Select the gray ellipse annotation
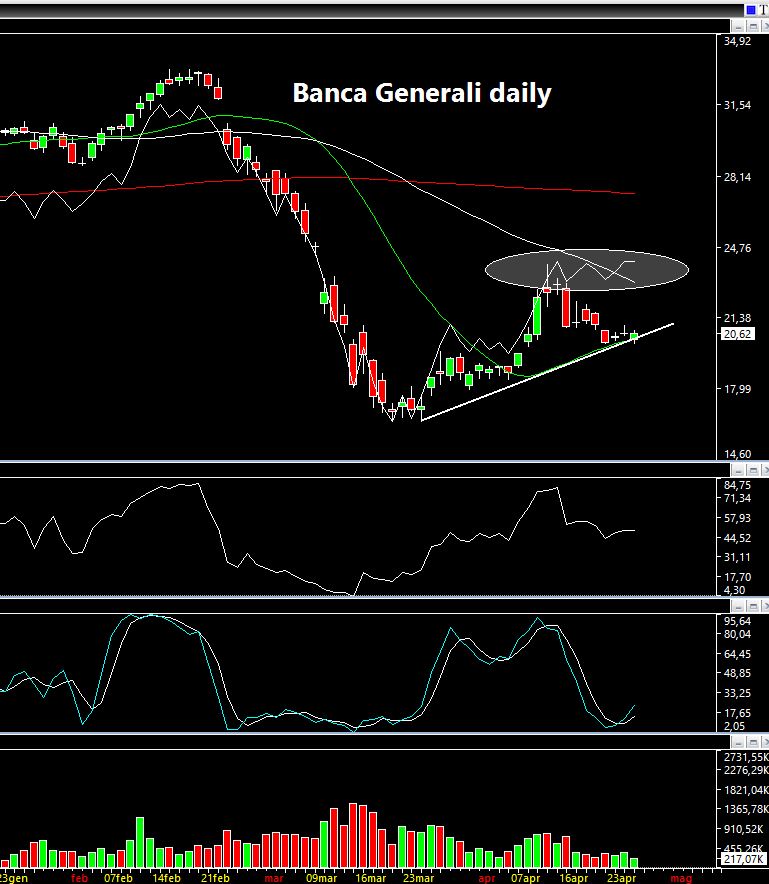 [587, 270]
